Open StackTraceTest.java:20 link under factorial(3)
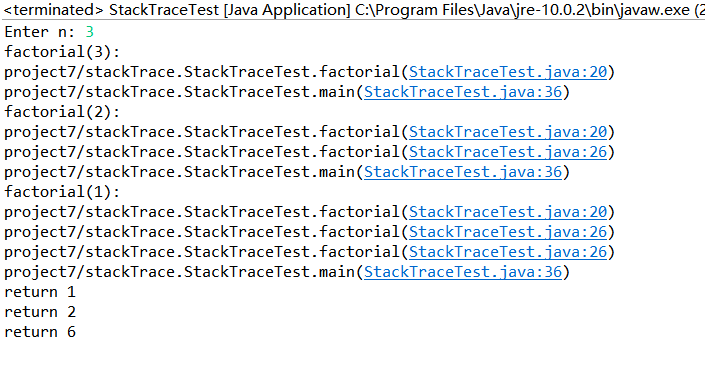This screenshot has height=372, width=705. point(508,72)
